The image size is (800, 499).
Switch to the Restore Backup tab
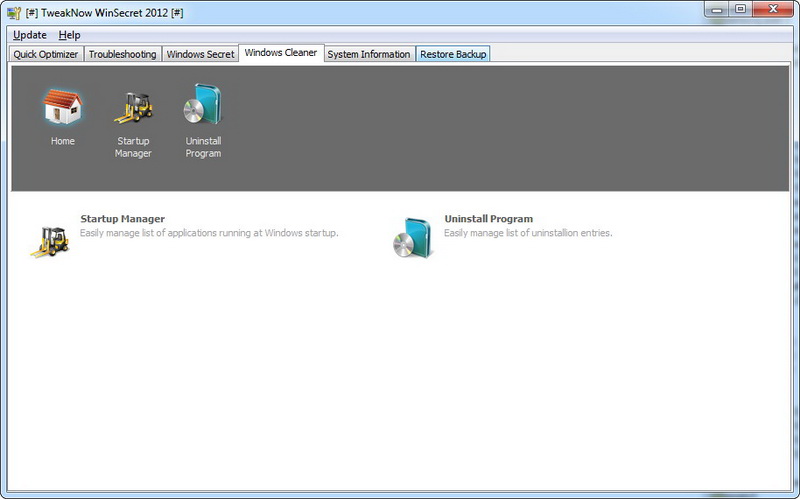click(453, 54)
